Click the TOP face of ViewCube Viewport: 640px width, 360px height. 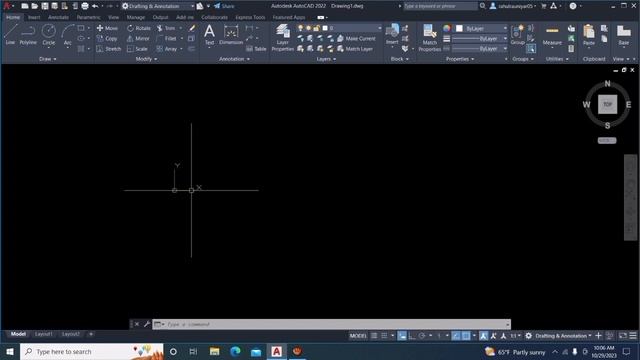[x=607, y=104]
